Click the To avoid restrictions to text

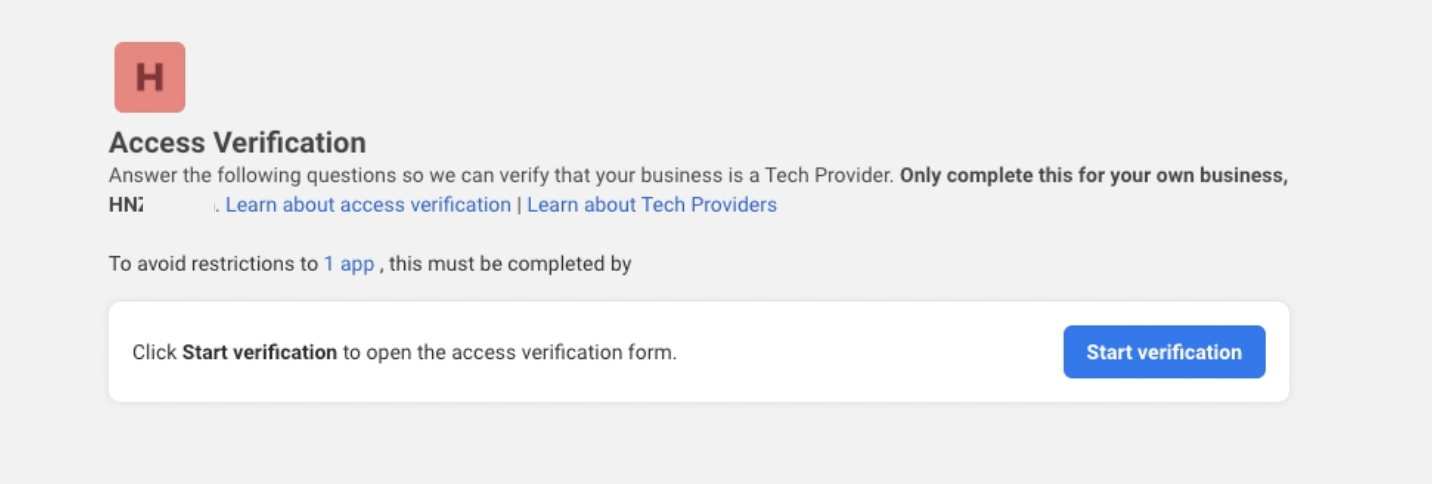pyautogui.click(x=213, y=265)
